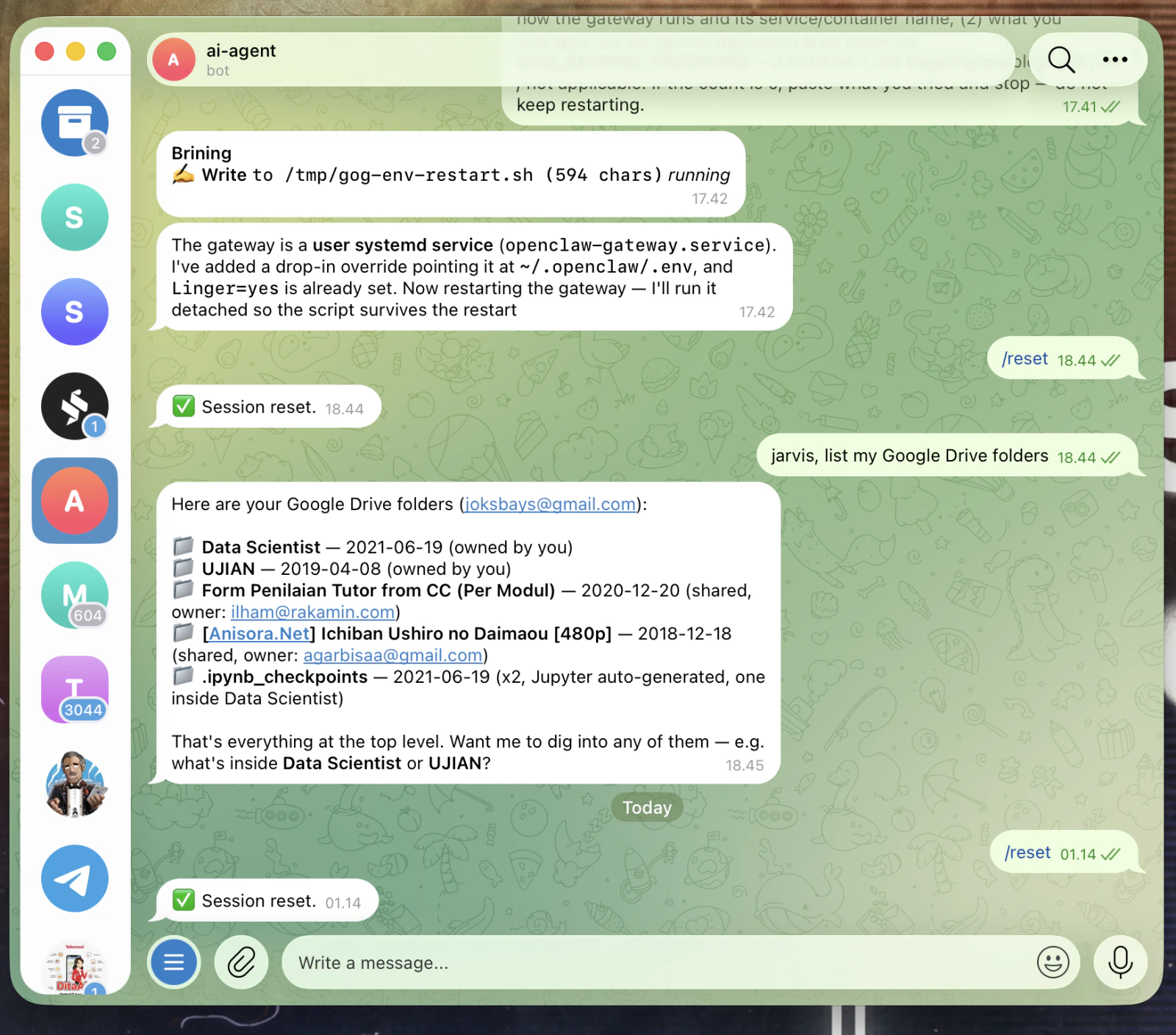Open the Telegram paper plane chat
The width and height of the screenshot is (1176, 1035).
74,878
